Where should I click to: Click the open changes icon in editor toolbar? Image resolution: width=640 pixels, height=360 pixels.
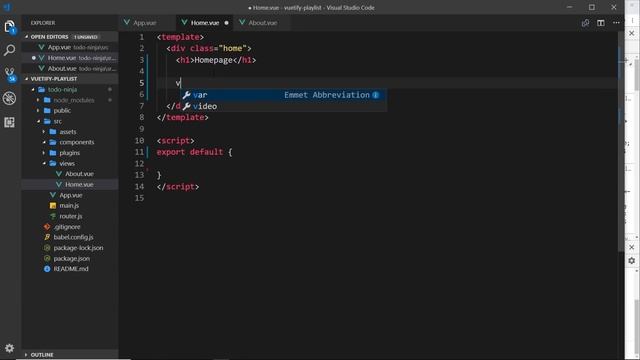click(585, 23)
